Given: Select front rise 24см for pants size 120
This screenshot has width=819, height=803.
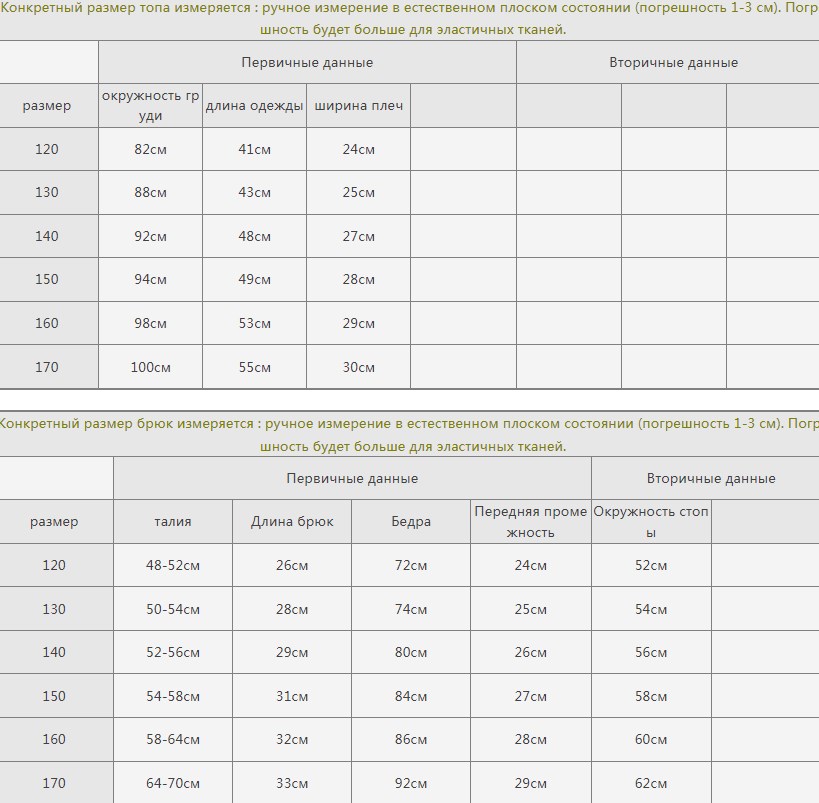Looking at the screenshot, I should pos(531,566).
